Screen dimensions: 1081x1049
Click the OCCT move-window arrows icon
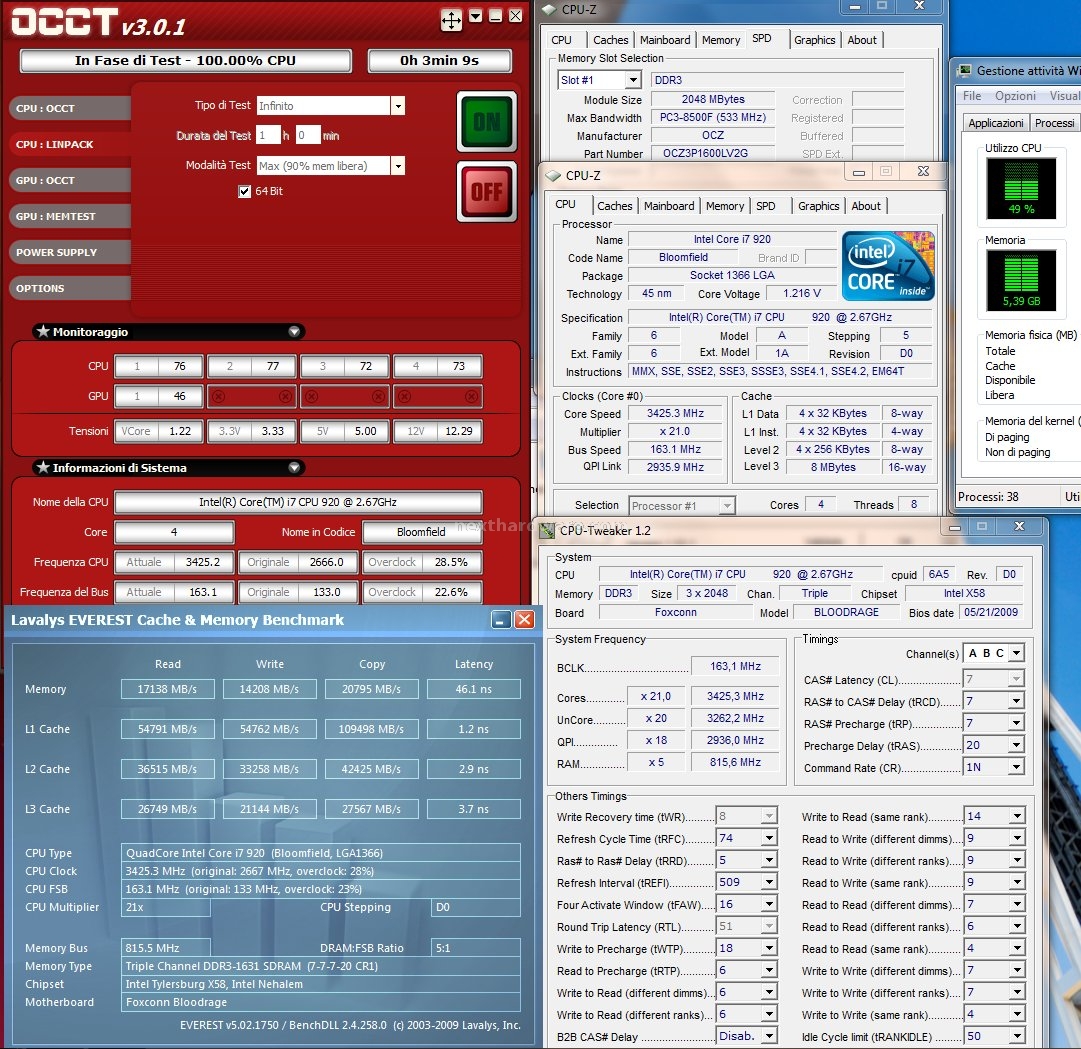click(451, 20)
